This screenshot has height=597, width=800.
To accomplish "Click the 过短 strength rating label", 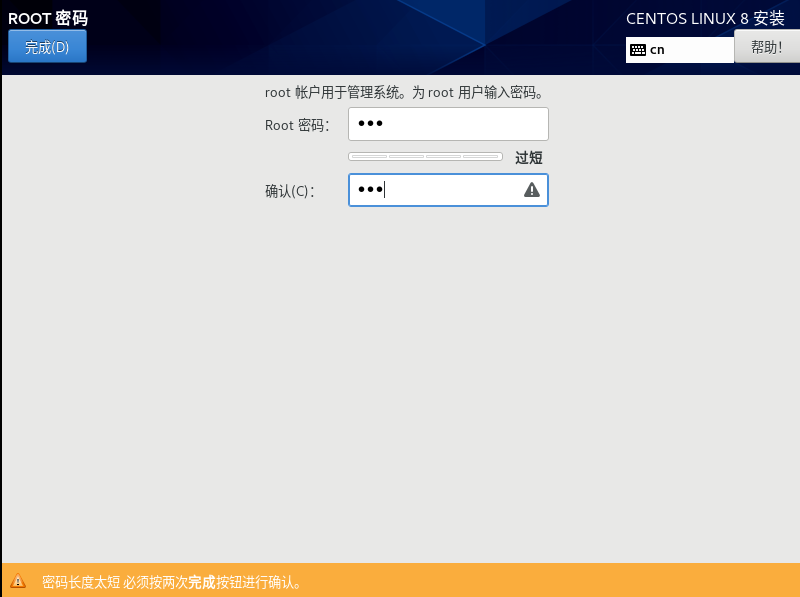I will 528,157.
